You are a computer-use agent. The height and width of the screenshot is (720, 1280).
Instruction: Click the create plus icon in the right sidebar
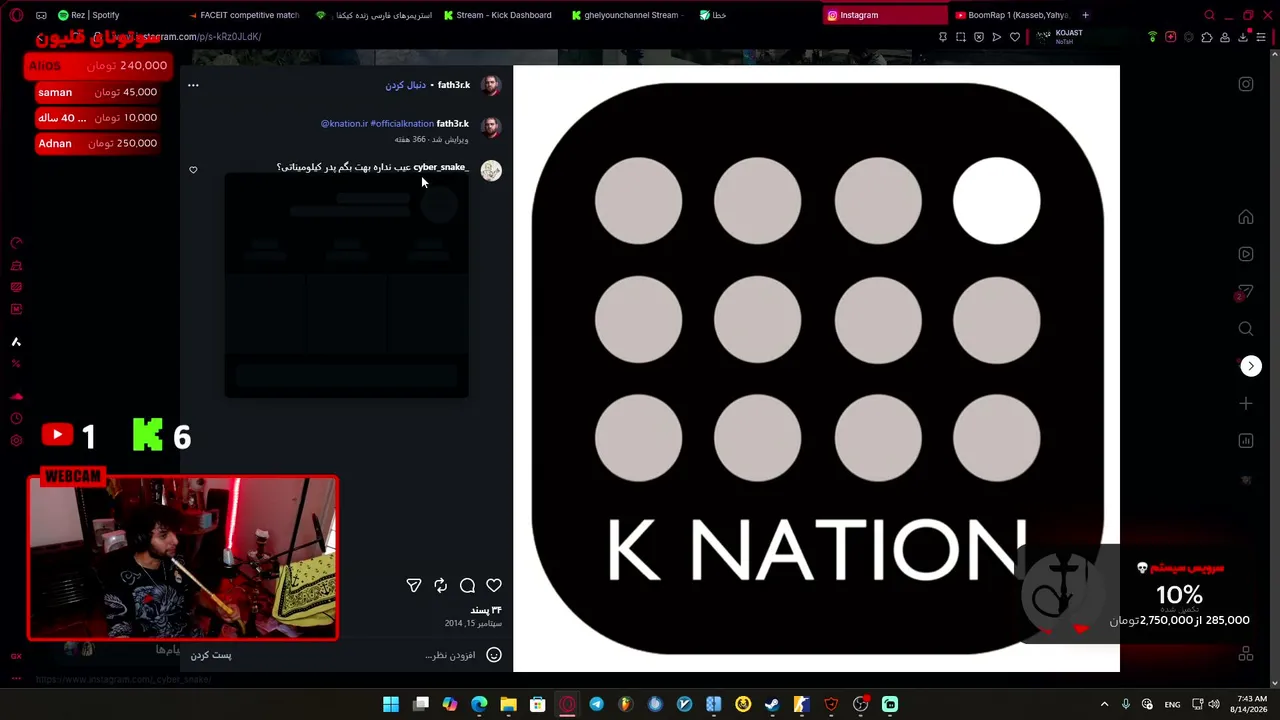click(1246, 404)
